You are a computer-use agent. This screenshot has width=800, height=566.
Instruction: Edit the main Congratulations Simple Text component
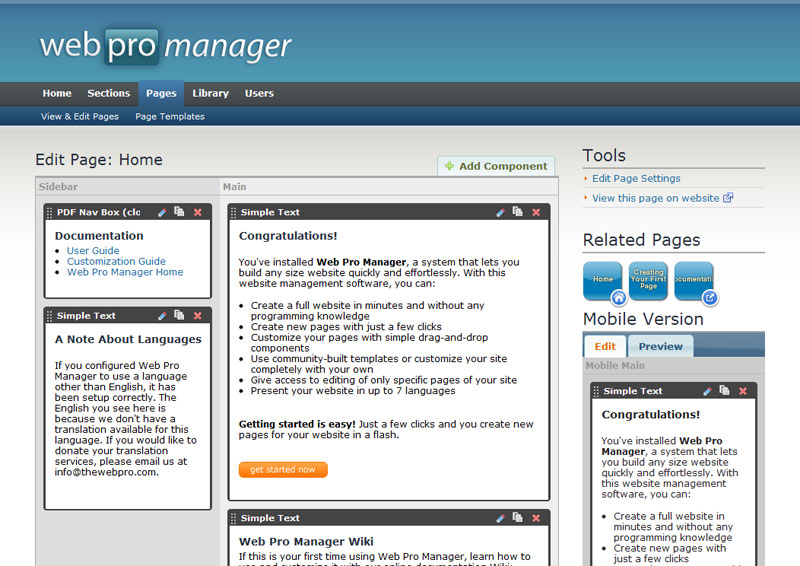click(x=501, y=212)
